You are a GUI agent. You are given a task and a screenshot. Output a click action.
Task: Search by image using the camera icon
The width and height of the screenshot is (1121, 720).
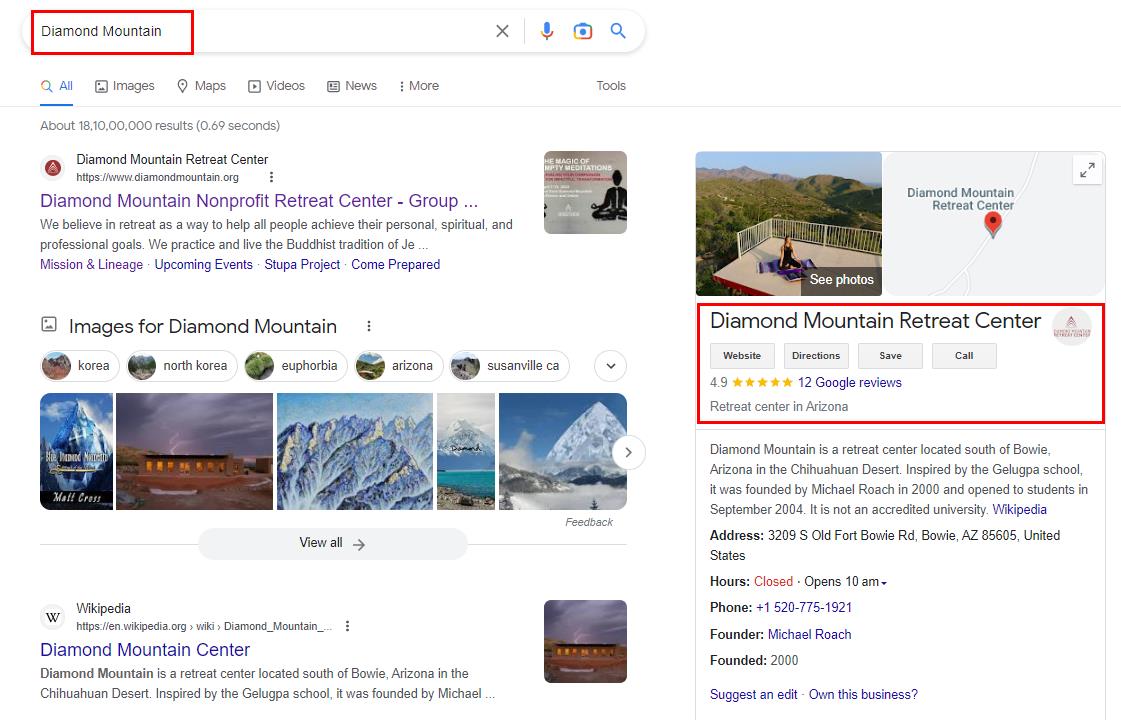point(583,31)
